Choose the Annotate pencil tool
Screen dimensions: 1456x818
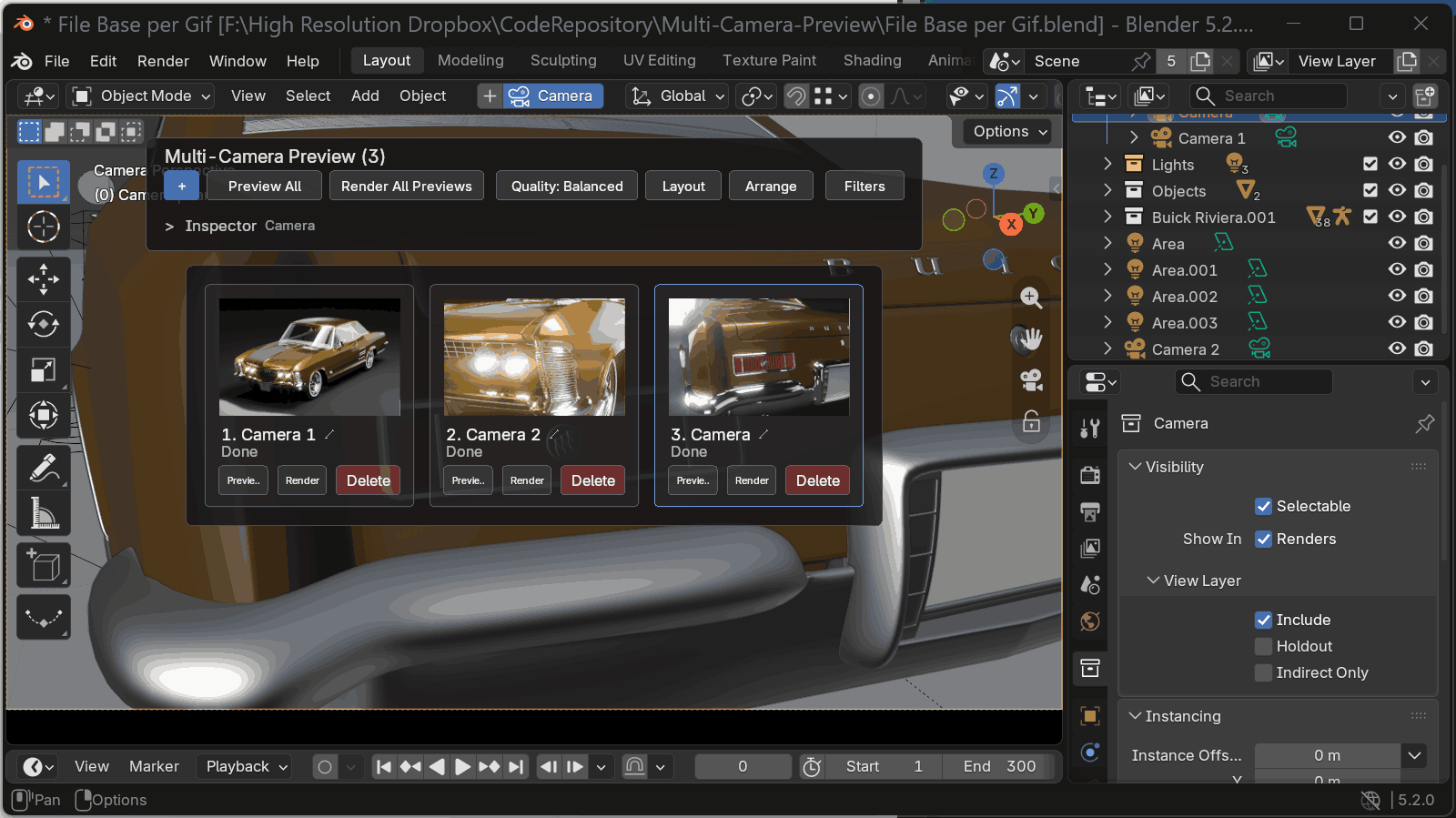tap(44, 468)
